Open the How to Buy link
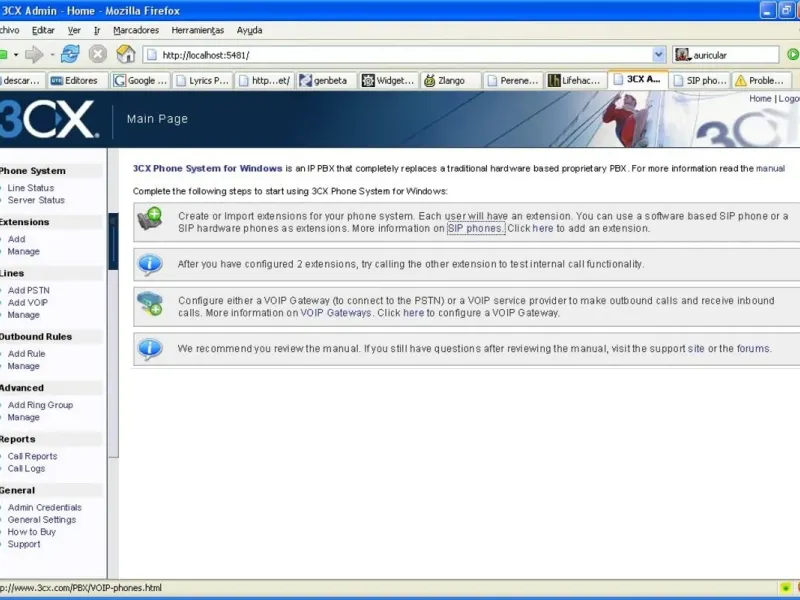The height and width of the screenshot is (600, 800). (32, 532)
